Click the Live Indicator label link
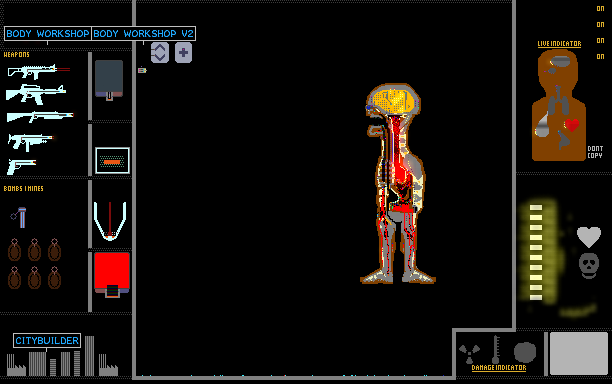 [x=559, y=44]
